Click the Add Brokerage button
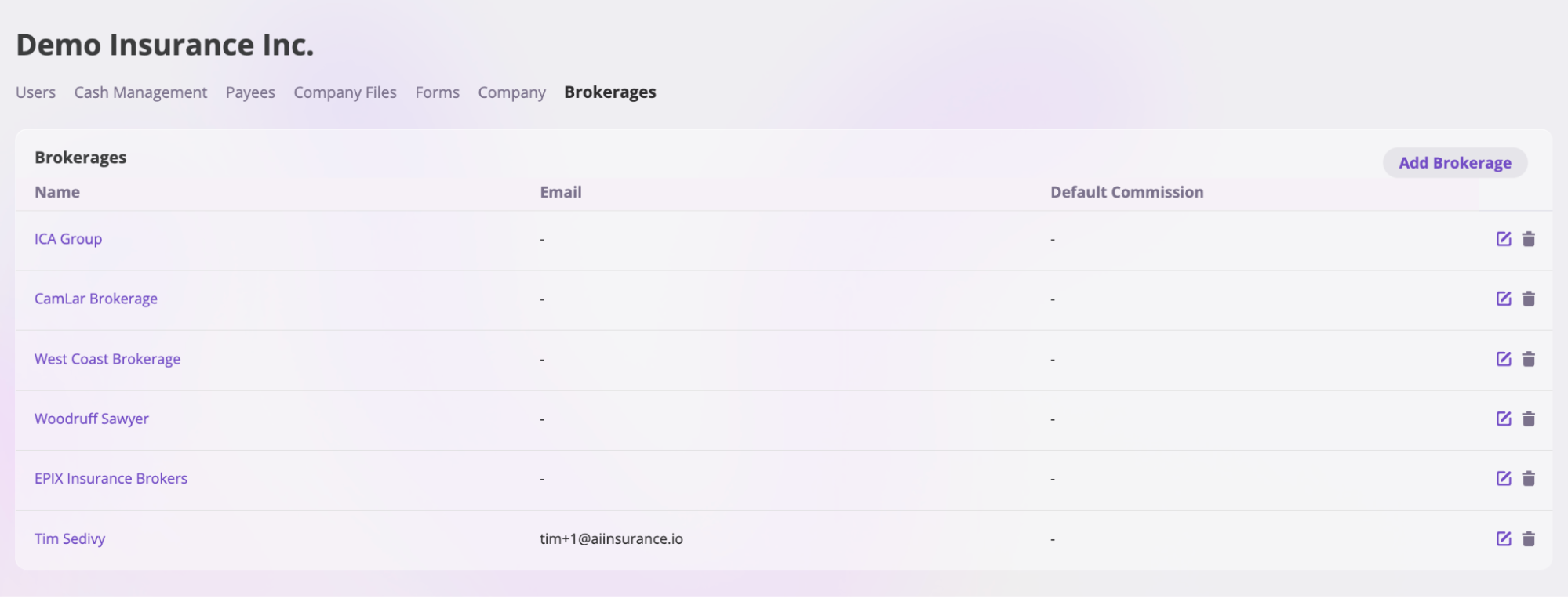The width and height of the screenshot is (1568, 598). pyautogui.click(x=1454, y=162)
